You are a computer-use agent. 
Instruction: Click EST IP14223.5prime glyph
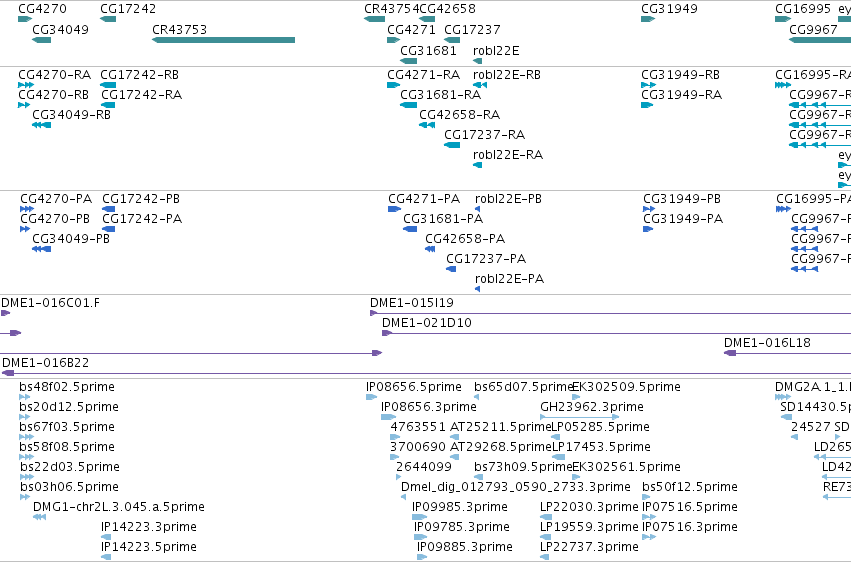tap(106, 558)
